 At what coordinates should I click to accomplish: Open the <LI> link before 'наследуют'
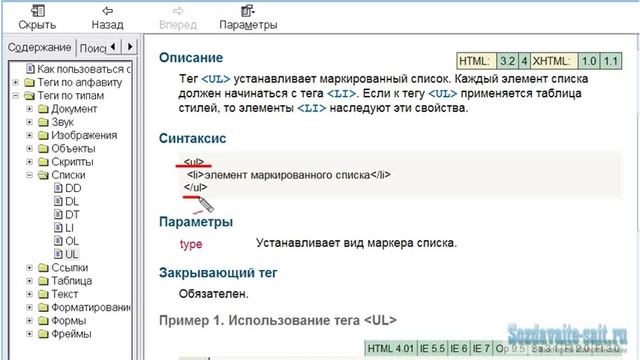click(312, 108)
